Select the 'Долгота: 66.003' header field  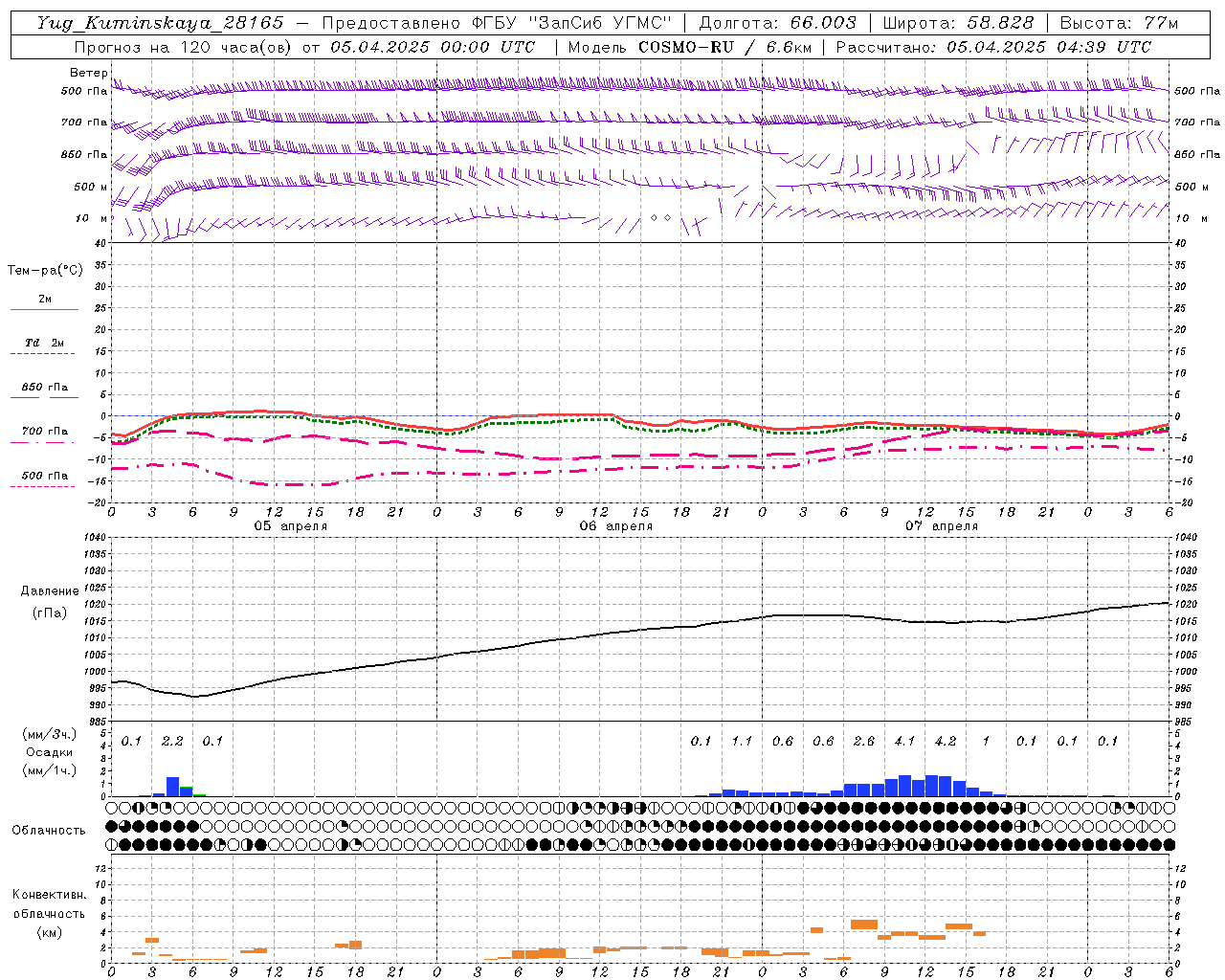(x=777, y=23)
